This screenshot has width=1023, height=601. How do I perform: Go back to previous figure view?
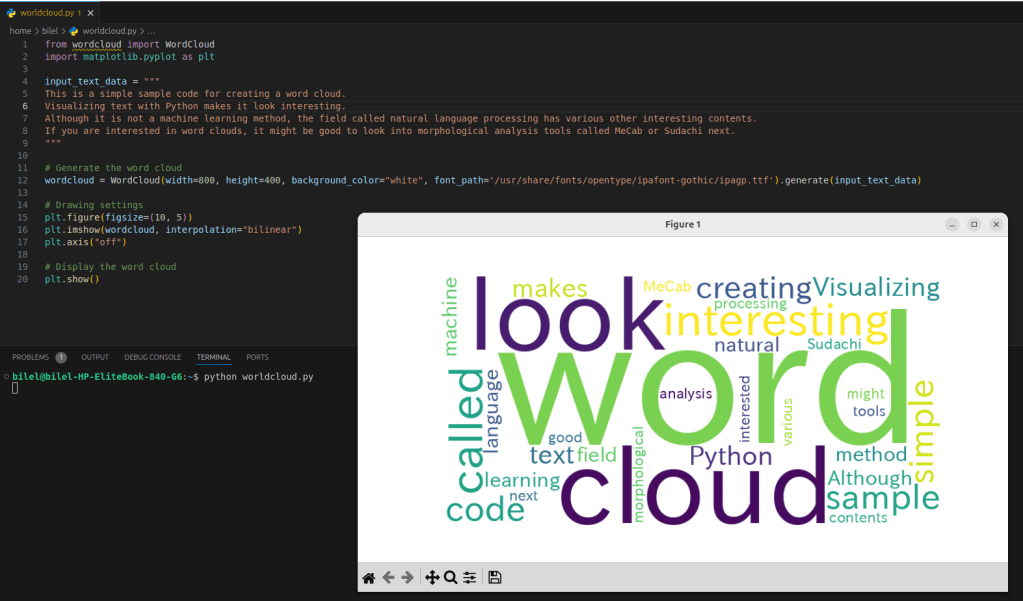(x=388, y=577)
